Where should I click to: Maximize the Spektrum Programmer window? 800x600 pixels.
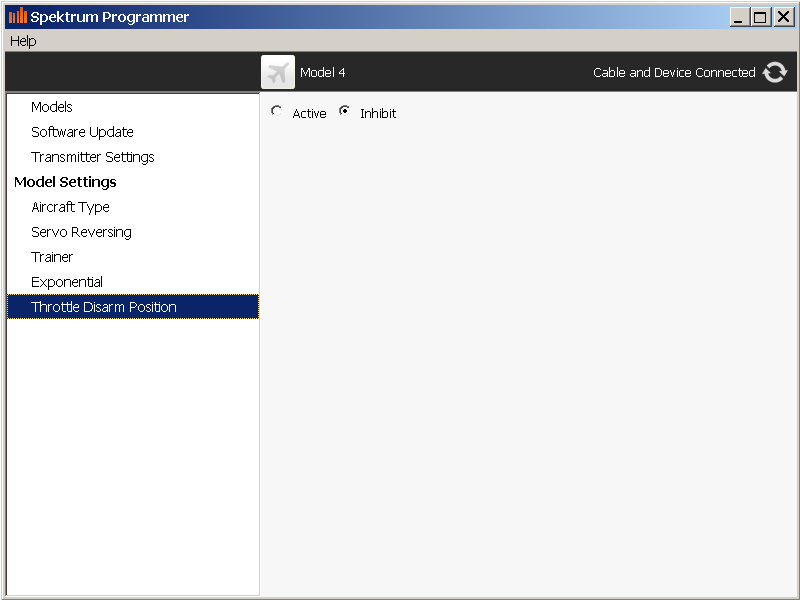tap(760, 17)
